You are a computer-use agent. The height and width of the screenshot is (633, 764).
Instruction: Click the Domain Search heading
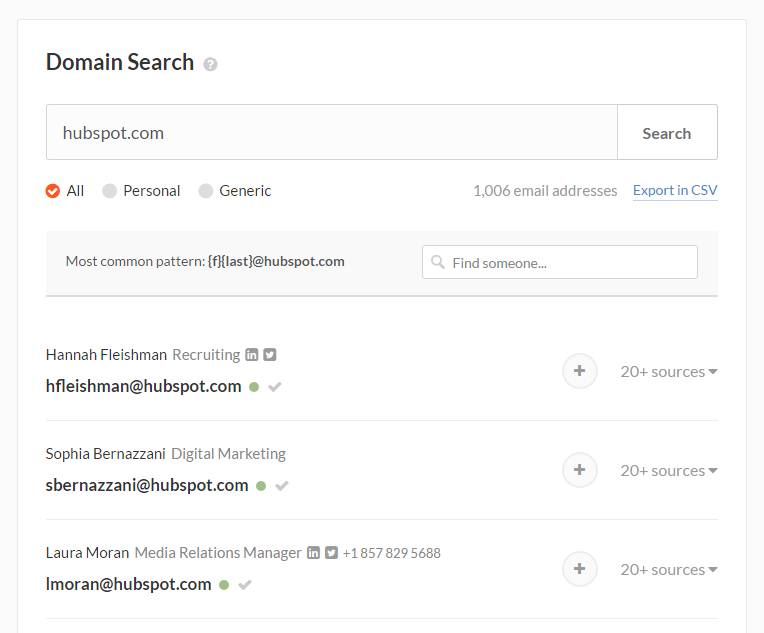[120, 62]
